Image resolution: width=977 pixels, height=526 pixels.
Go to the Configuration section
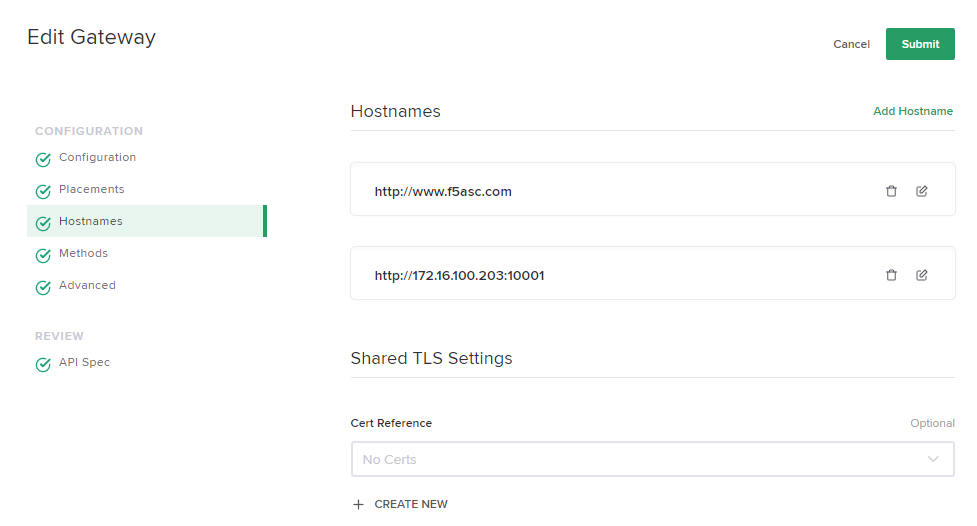pos(97,158)
